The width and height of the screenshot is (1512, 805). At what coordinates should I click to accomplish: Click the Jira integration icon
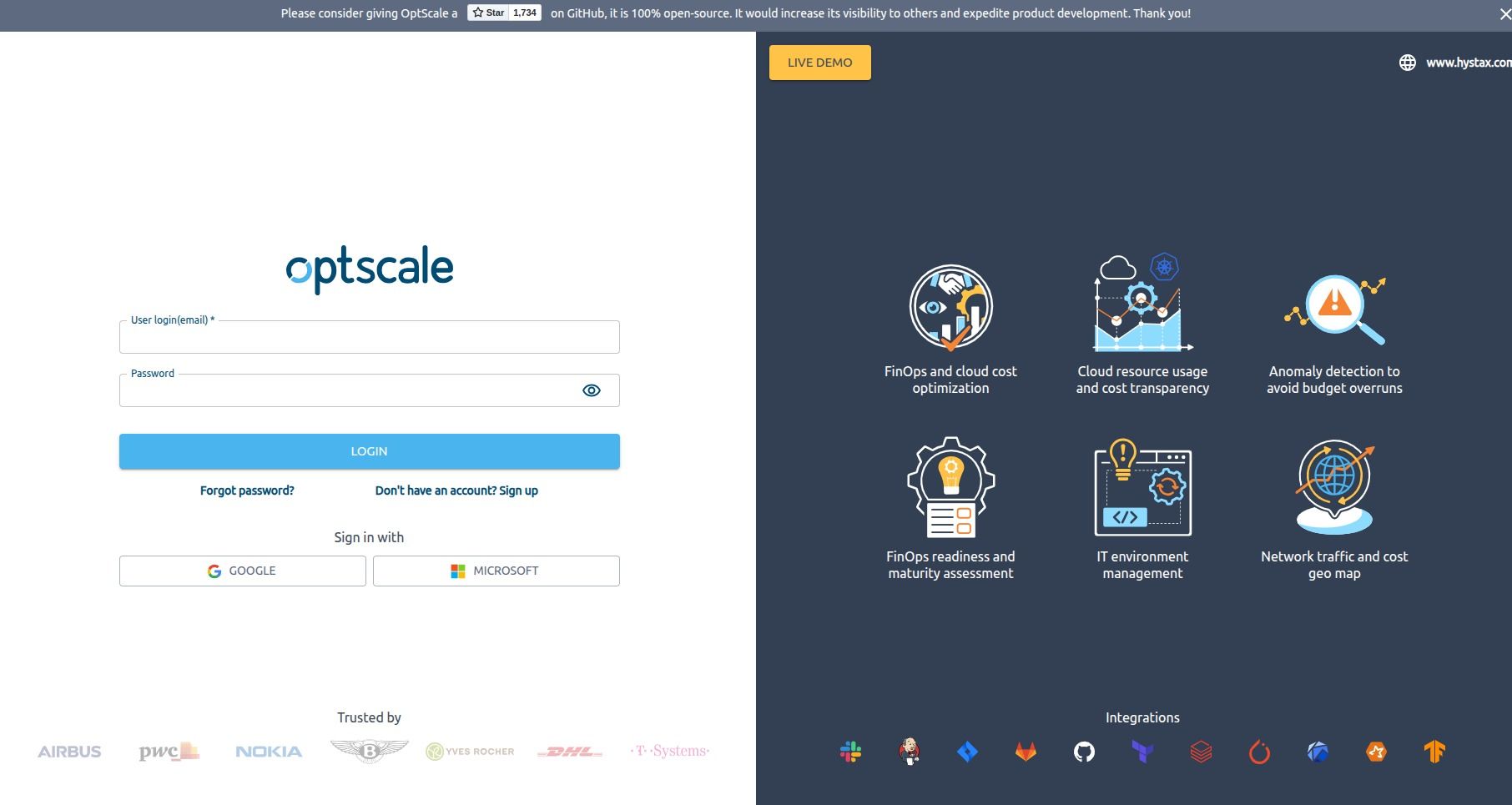coord(965,751)
